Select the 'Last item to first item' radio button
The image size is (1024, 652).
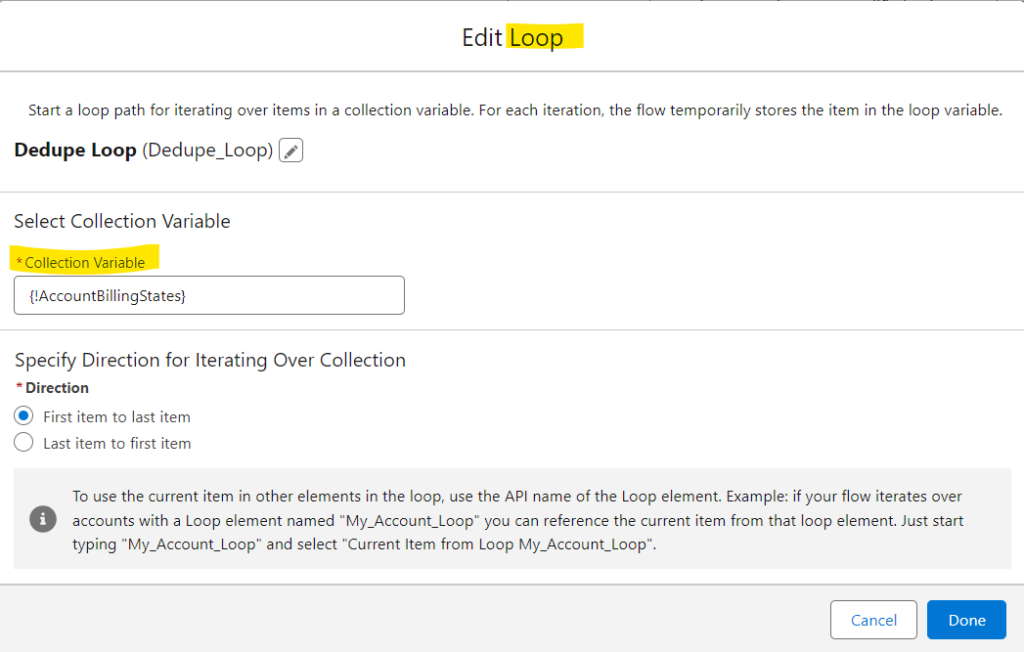[x=24, y=442]
